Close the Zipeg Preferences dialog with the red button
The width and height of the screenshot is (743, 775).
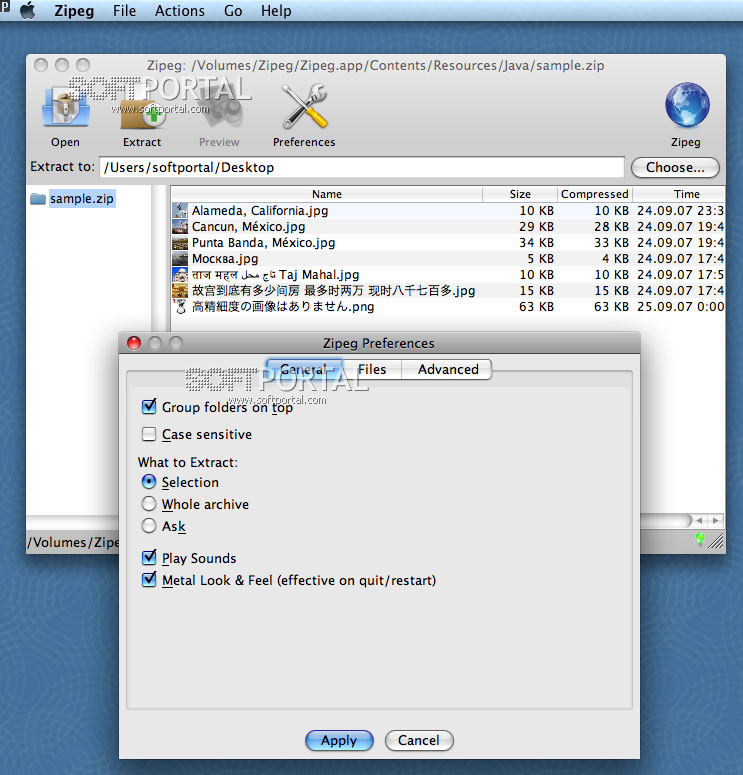coord(134,343)
